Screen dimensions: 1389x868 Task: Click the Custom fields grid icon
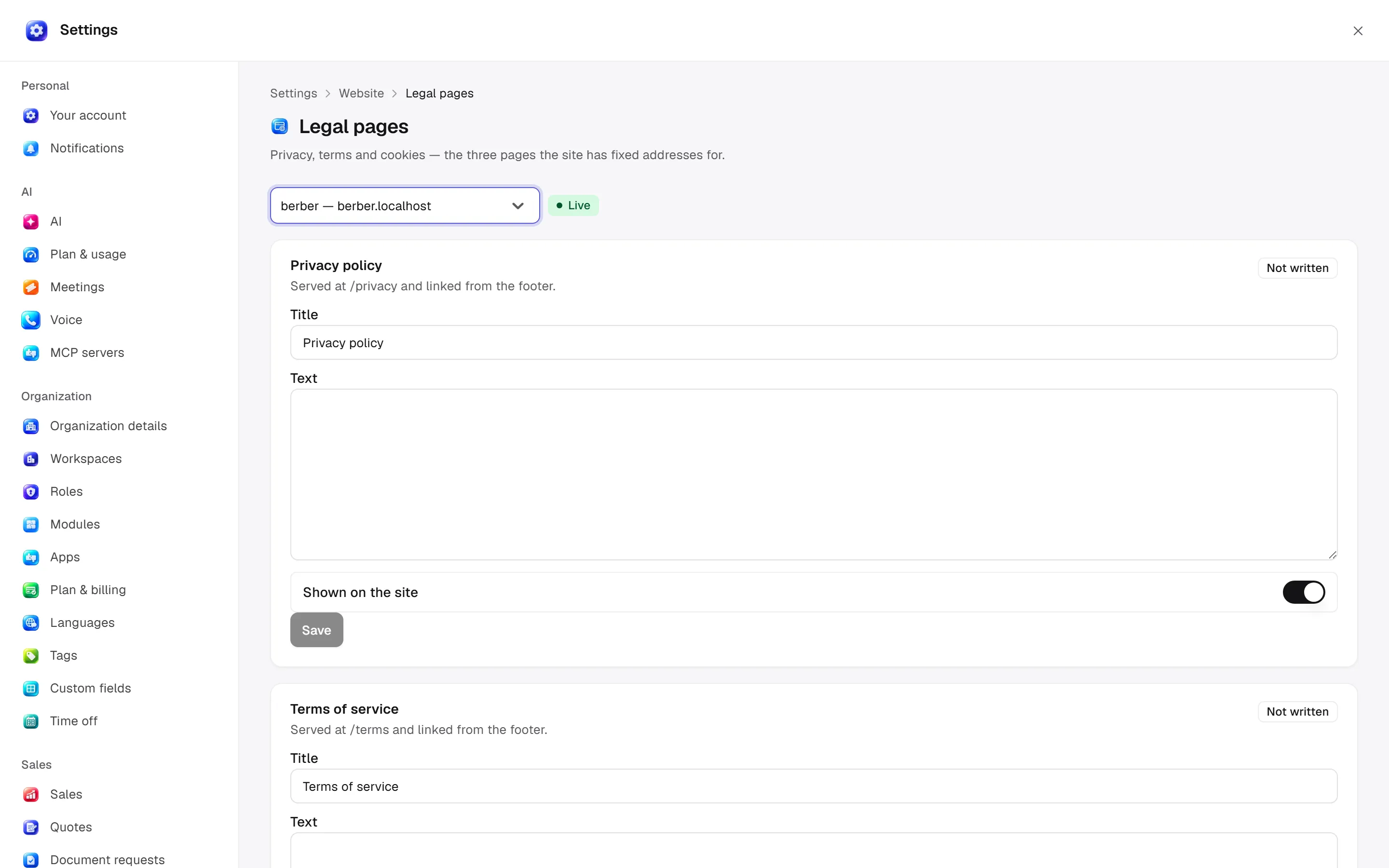(31, 688)
